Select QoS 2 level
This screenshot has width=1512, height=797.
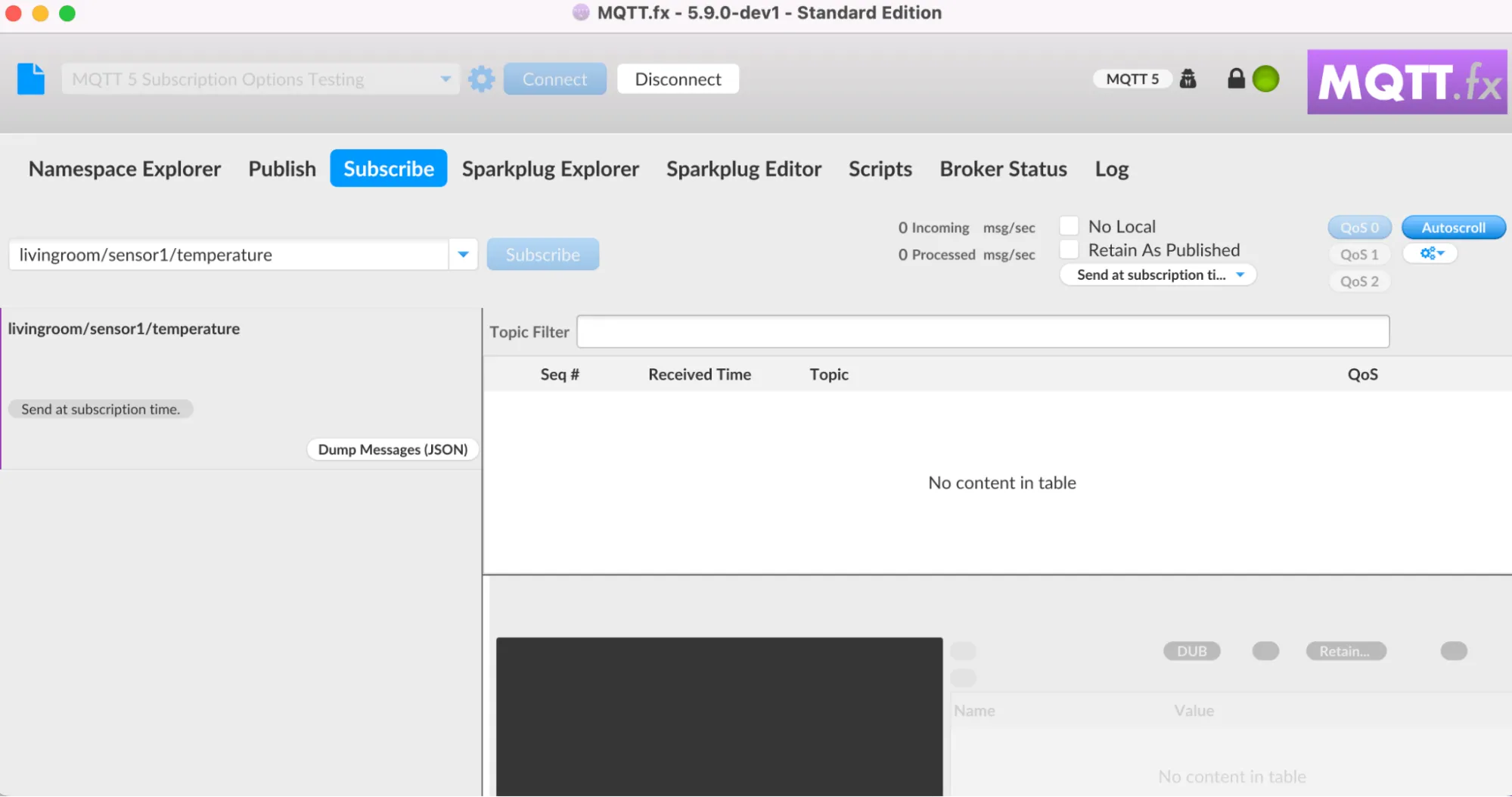coord(1359,281)
